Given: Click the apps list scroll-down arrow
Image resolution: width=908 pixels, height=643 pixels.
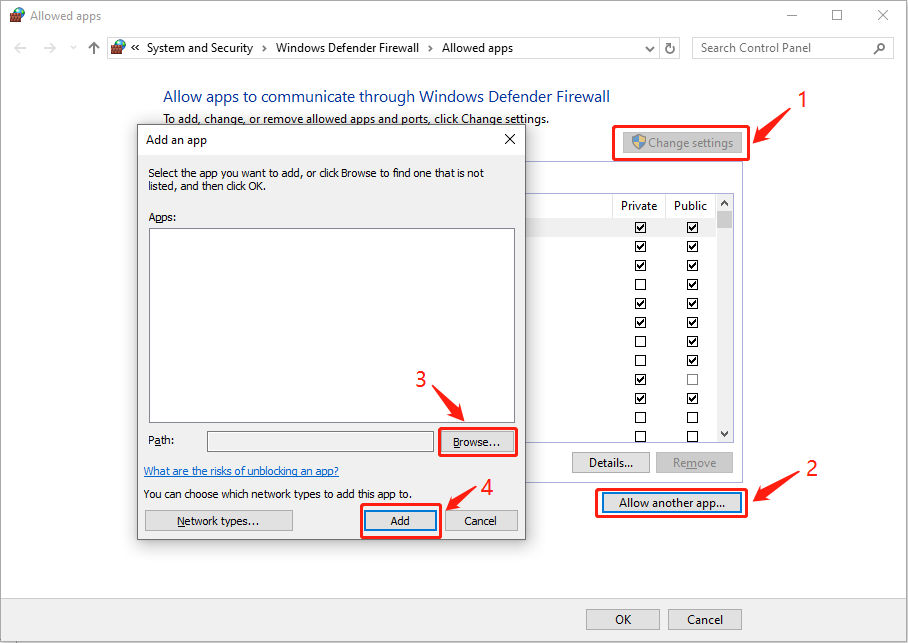Looking at the screenshot, I should tap(724, 434).
